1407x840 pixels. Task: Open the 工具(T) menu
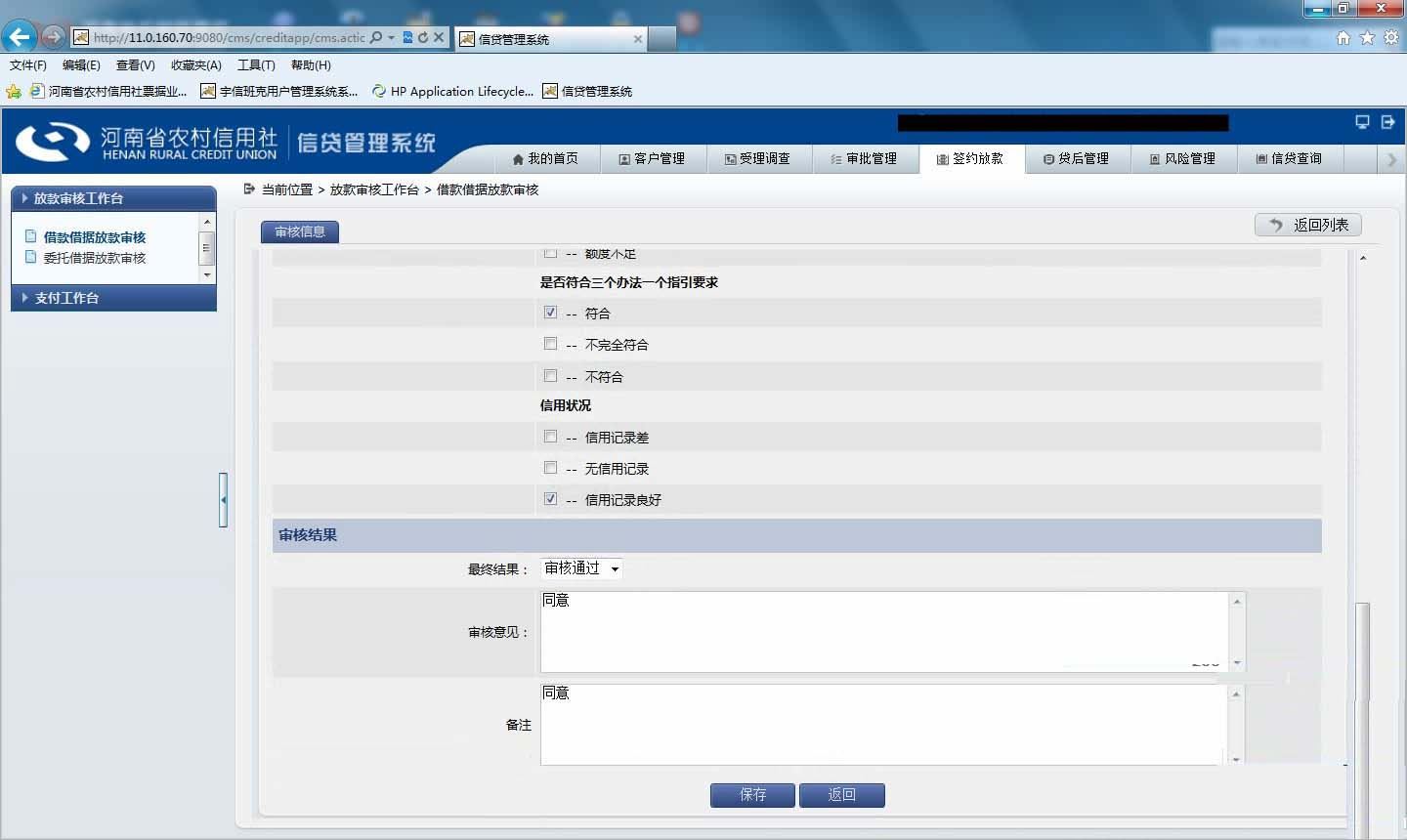pyautogui.click(x=256, y=65)
